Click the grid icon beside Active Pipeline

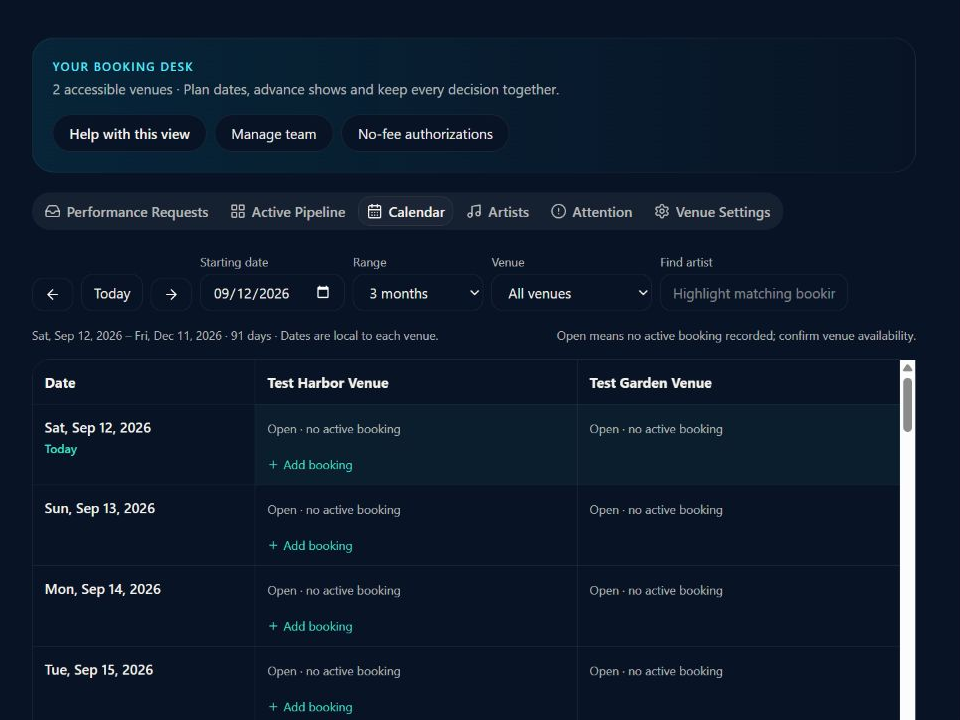pos(238,212)
